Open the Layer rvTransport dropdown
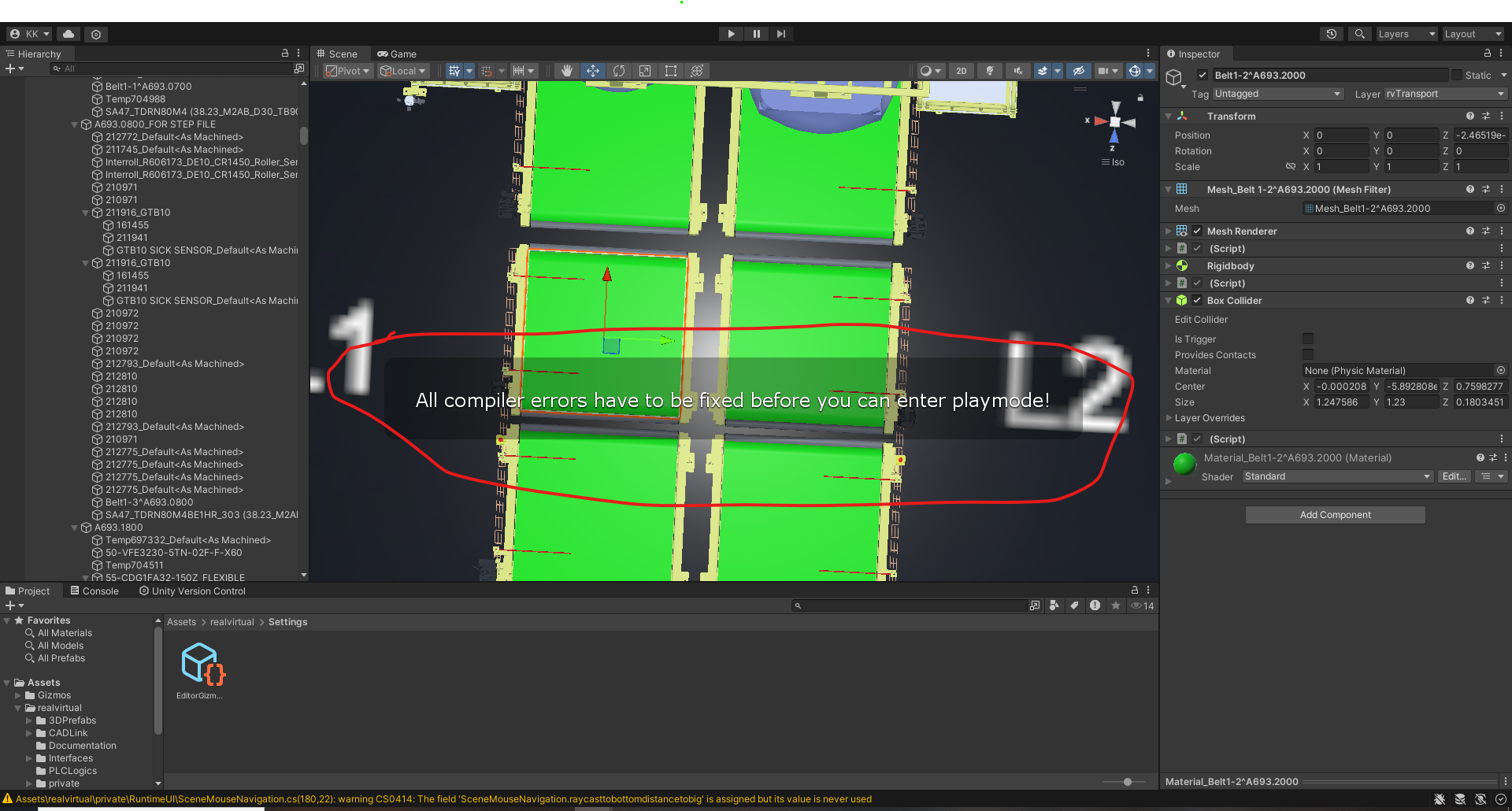Screen dimensions: 1512x811 point(1446,93)
